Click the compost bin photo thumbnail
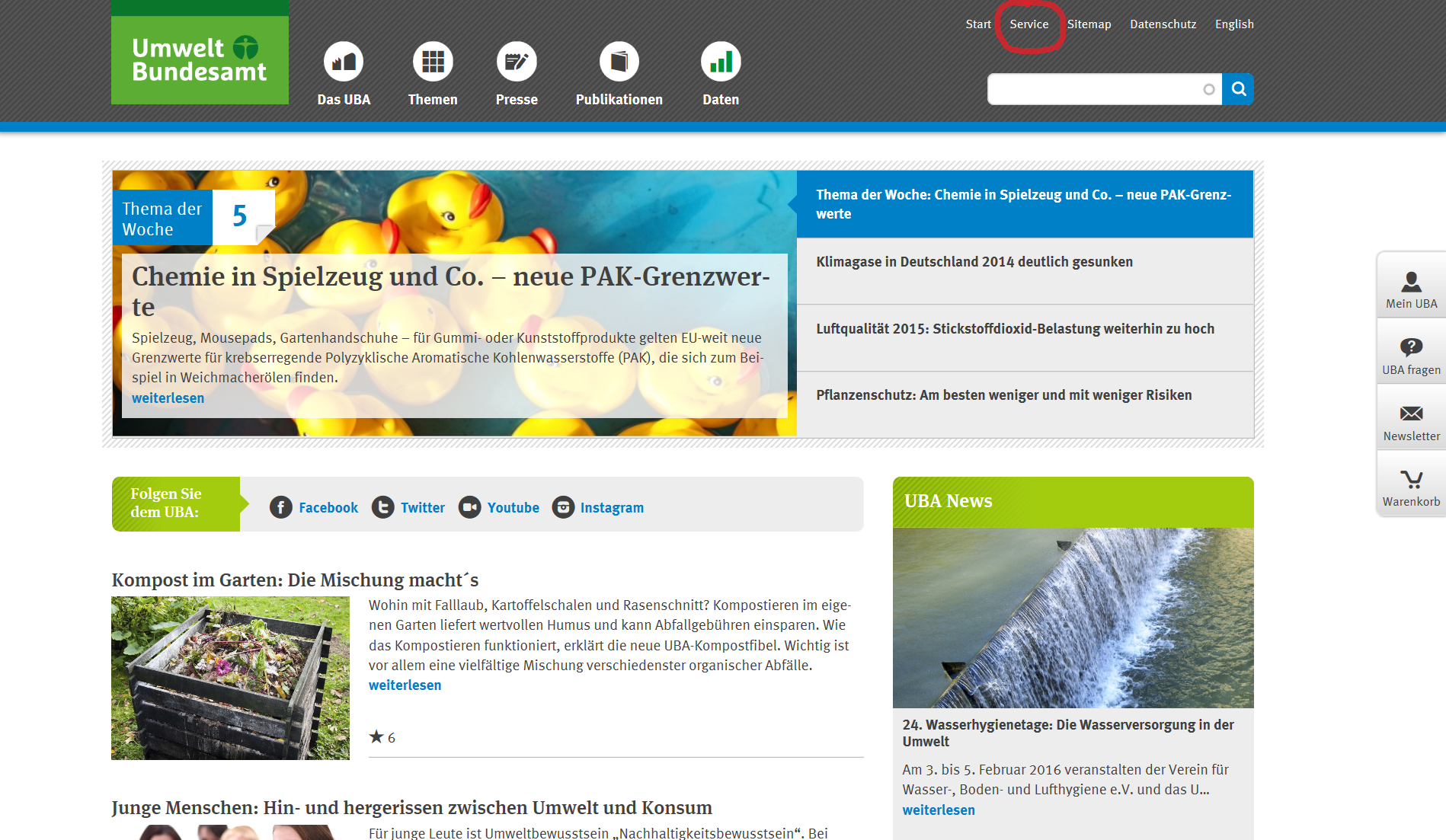This screenshot has width=1446, height=840. (230, 678)
